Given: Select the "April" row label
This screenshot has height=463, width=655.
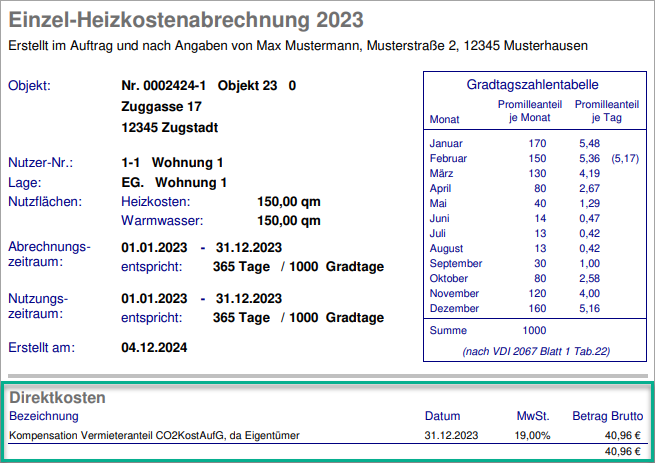Looking at the screenshot, I should tap(440, 189).
